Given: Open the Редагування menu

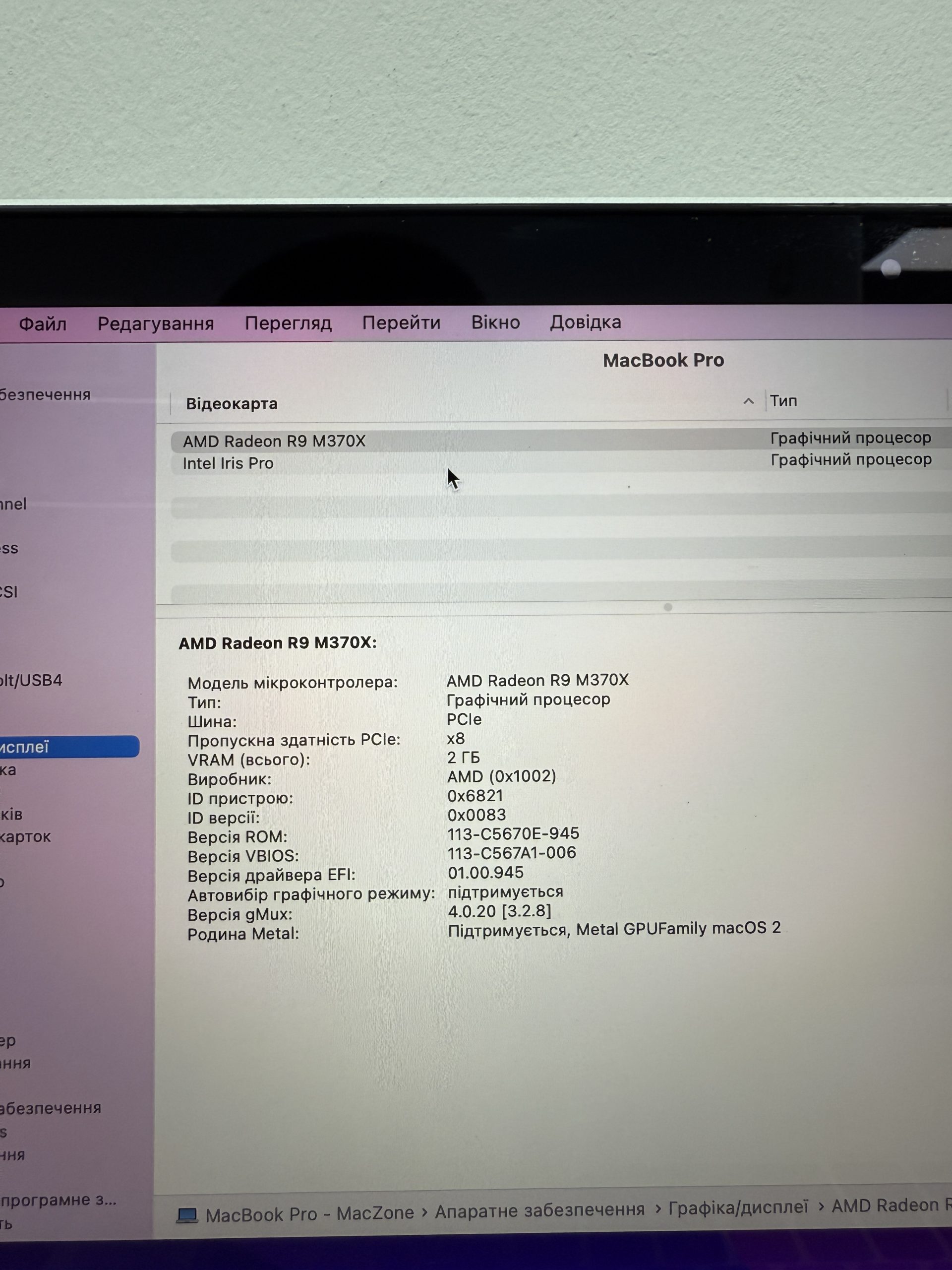Looking at the screenshot, I should [156, 324].
